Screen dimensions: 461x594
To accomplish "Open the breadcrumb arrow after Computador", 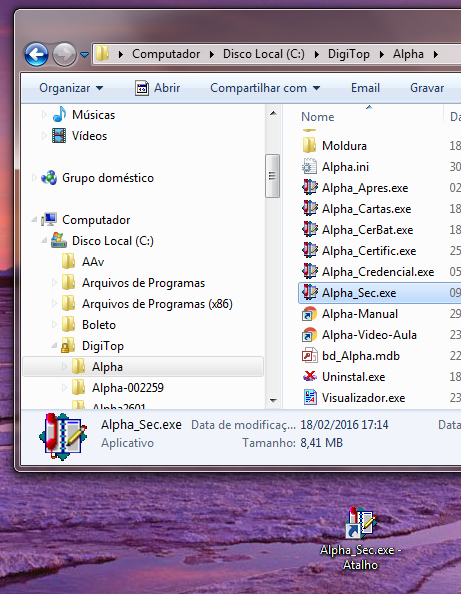I will tap(212, 55).
